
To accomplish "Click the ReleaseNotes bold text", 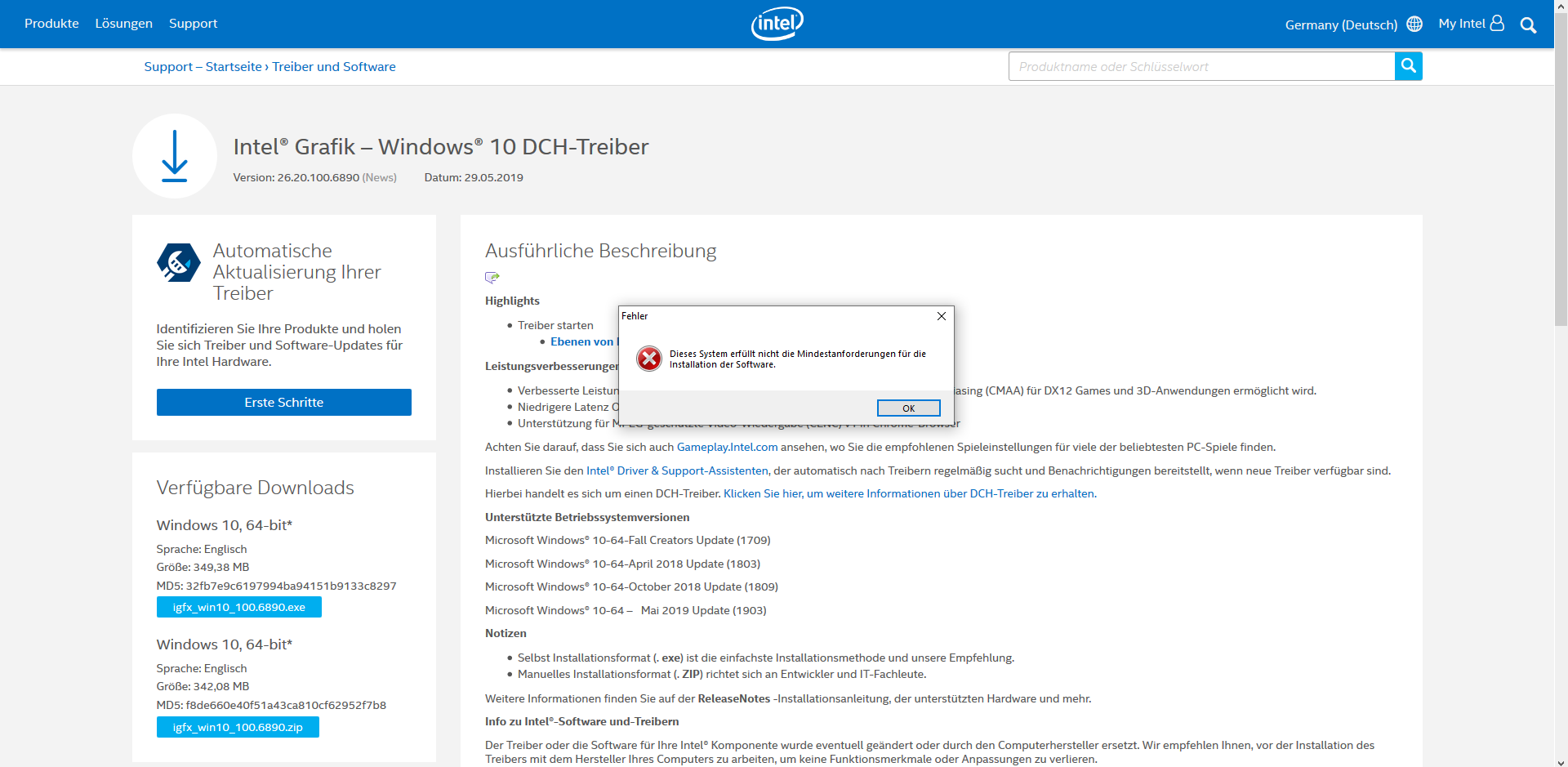I will click(x=734, y=698).
